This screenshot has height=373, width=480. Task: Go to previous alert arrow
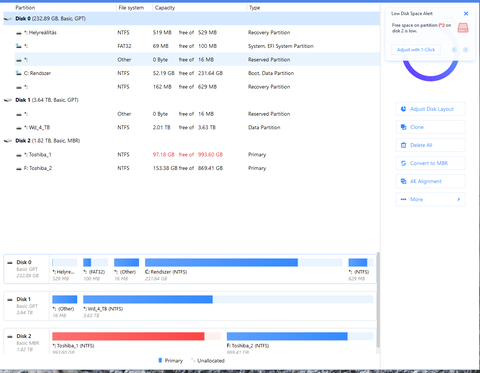click(x=454, y=50)
